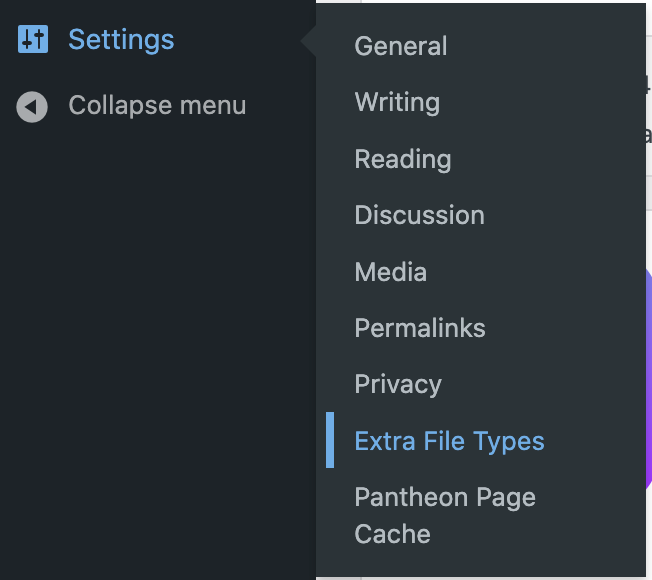Click the Settings sliders icon
This screenshot has height=580, width=652.
point(33,39)
